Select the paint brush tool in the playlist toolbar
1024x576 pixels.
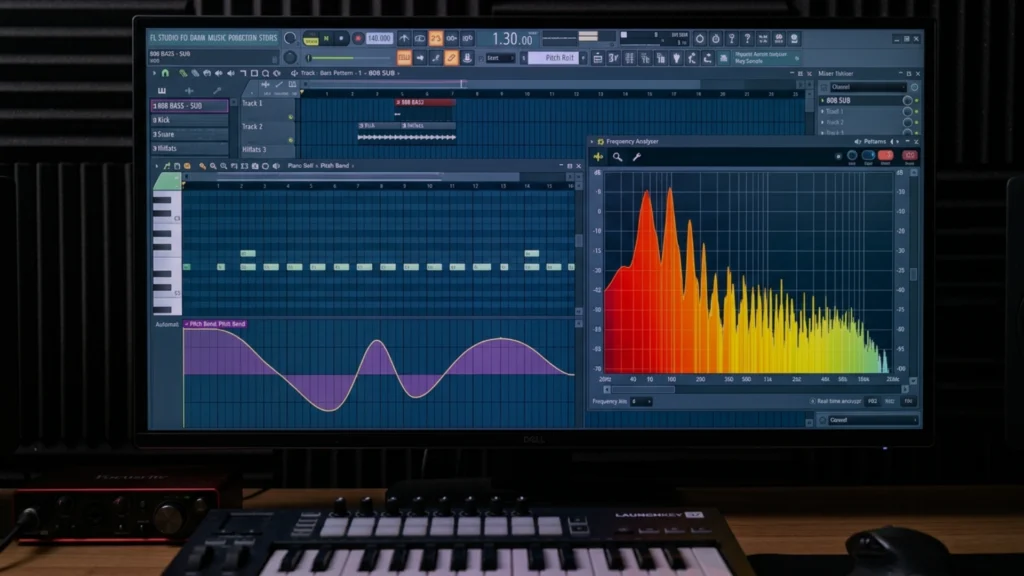(x=195, y=73)
